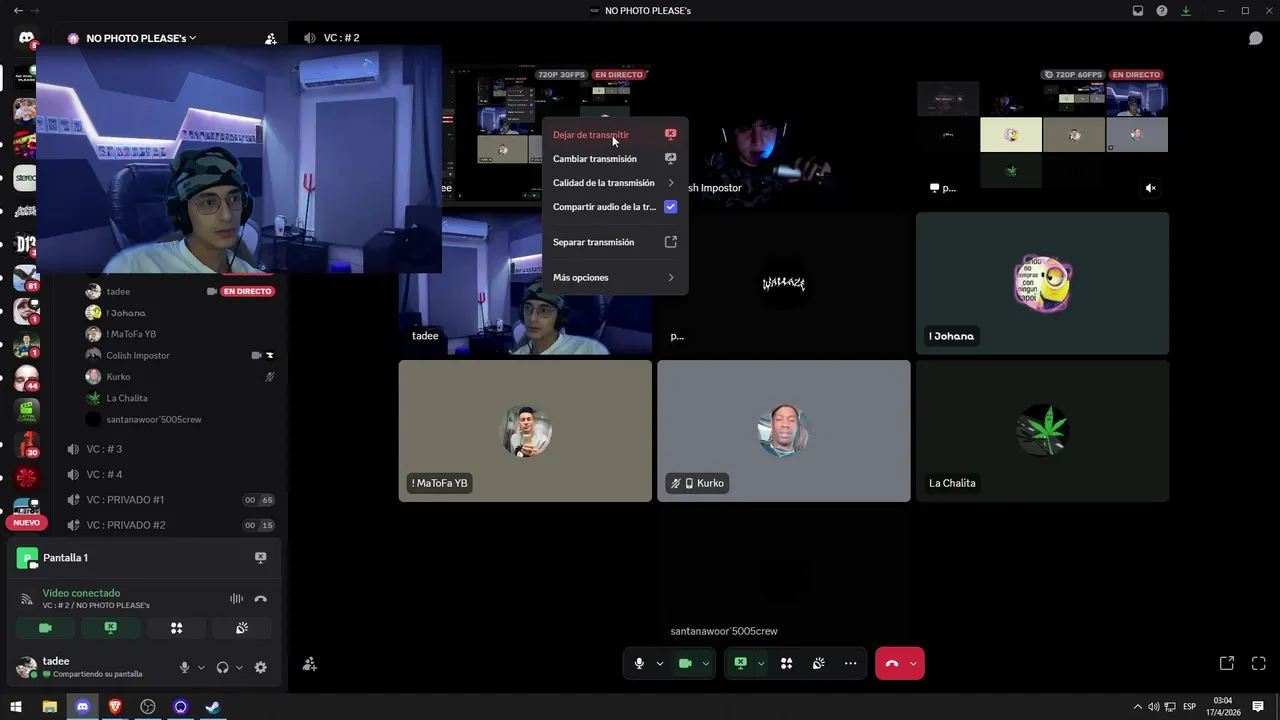The width and height of the screenshot is (1280, 720).
Task: Click the green download update icon
Action: [1186, 11]
